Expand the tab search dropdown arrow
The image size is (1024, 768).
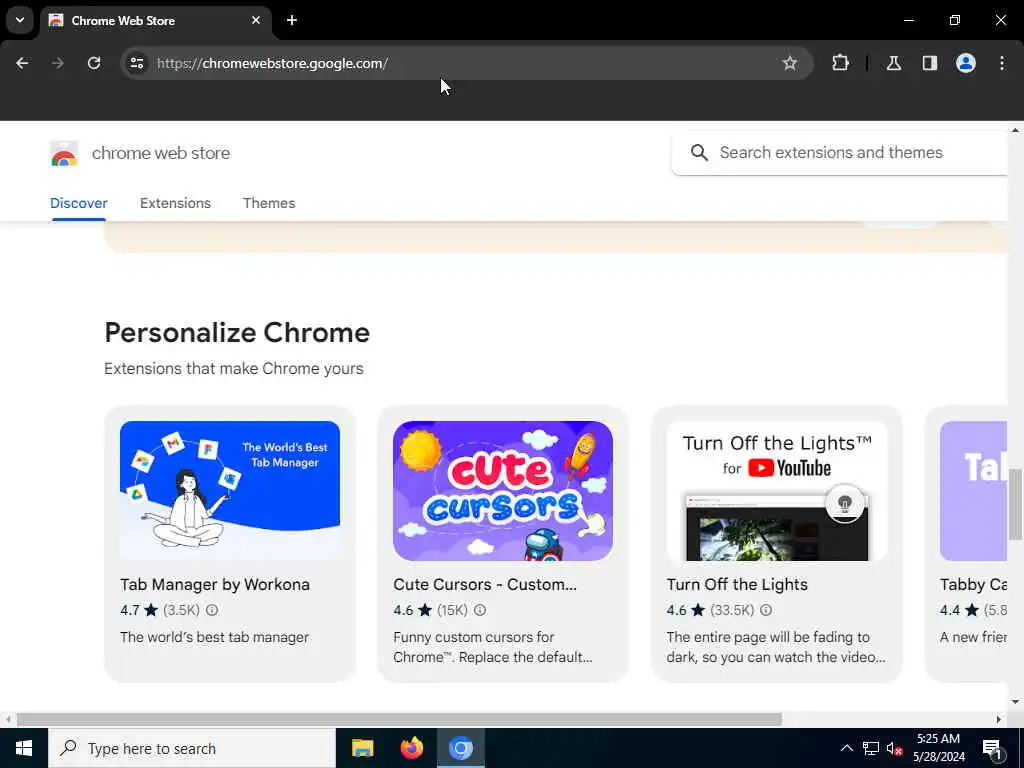[20, 20]
